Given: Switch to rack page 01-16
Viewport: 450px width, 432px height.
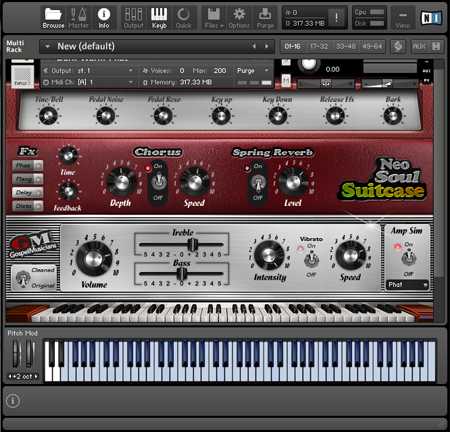Looking at the screenshot, I should [x=292, y=46].
